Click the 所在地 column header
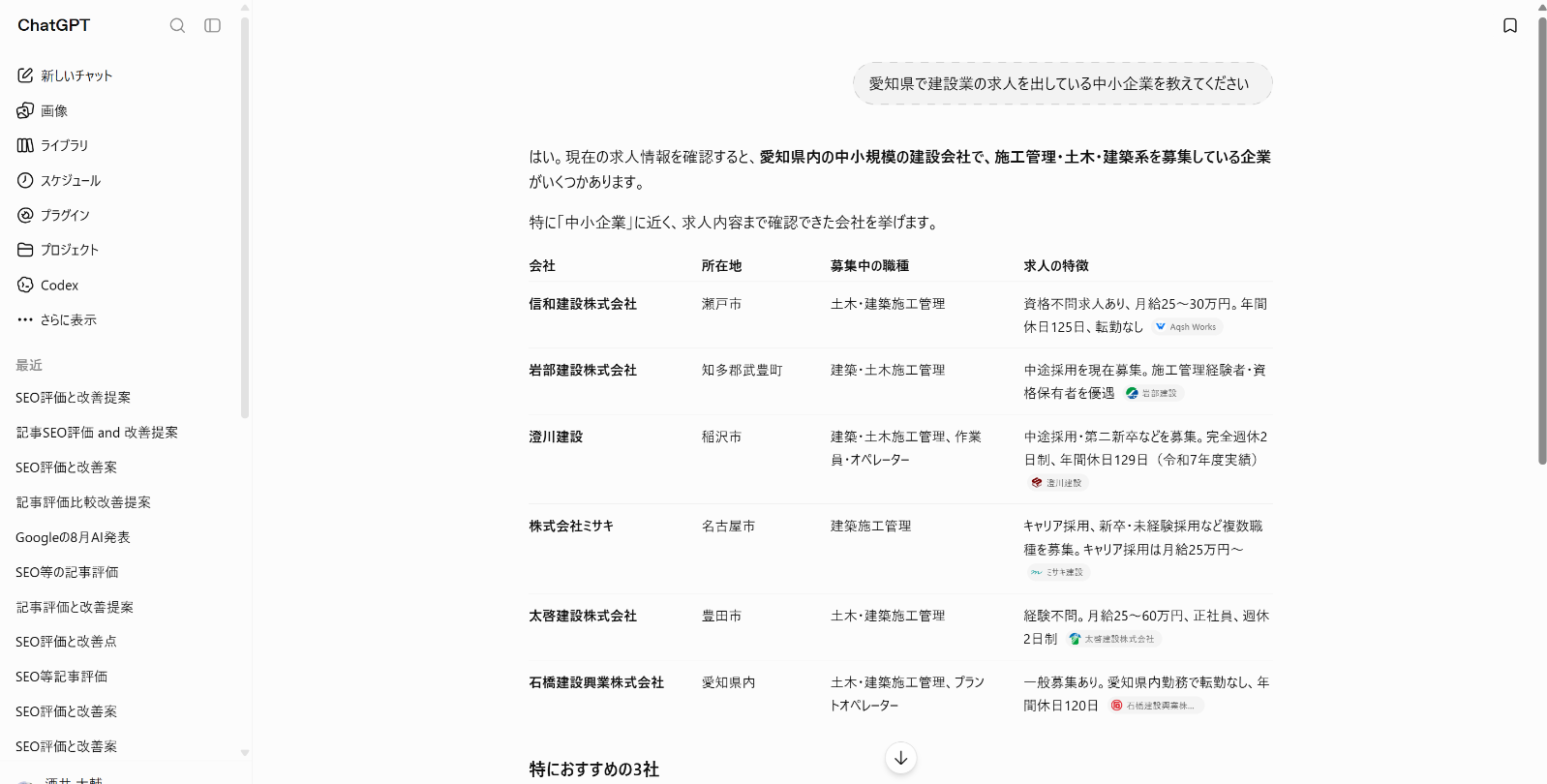1547x784 pixels. click(721, 265)
